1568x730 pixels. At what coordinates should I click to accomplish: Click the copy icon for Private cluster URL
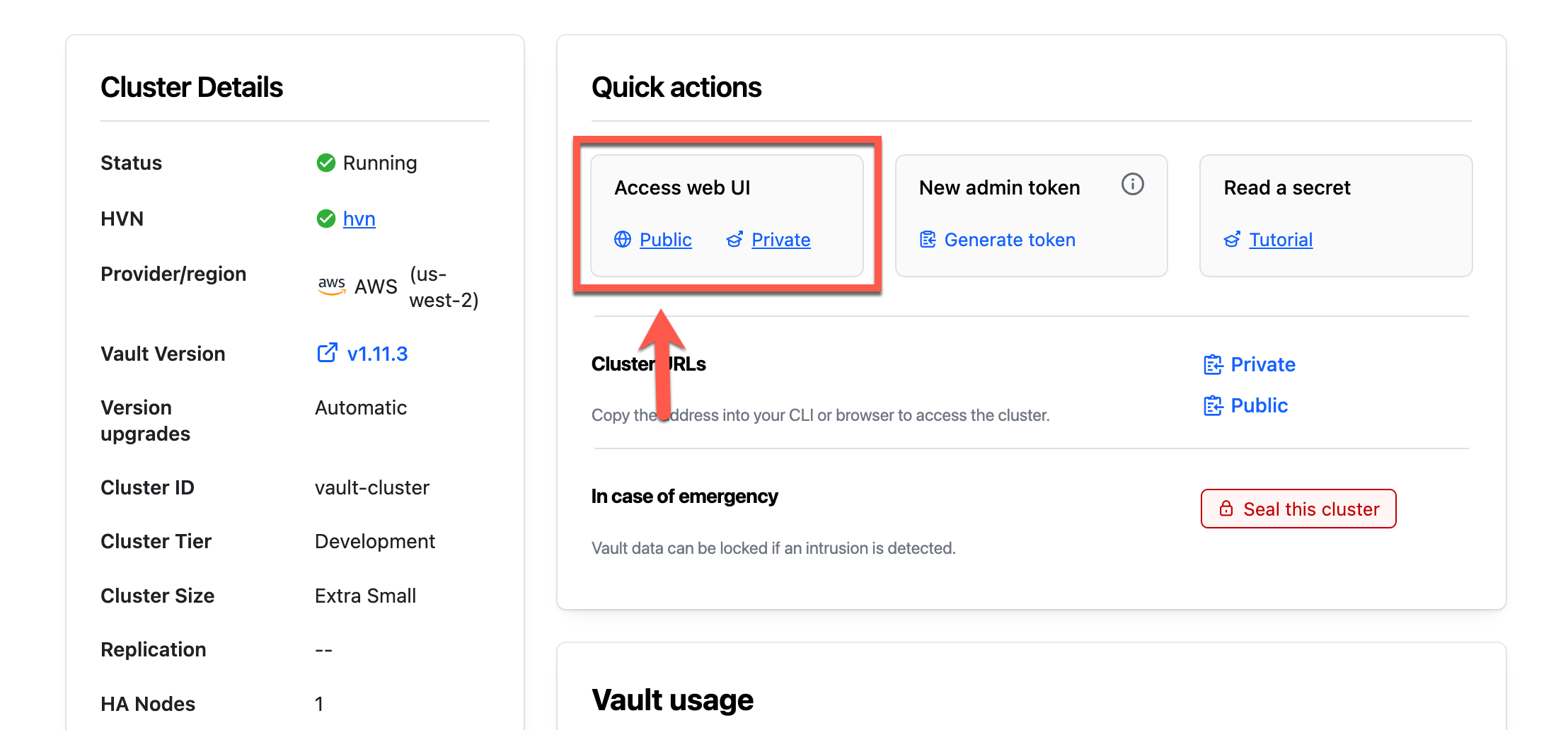tap(1213, 364)
